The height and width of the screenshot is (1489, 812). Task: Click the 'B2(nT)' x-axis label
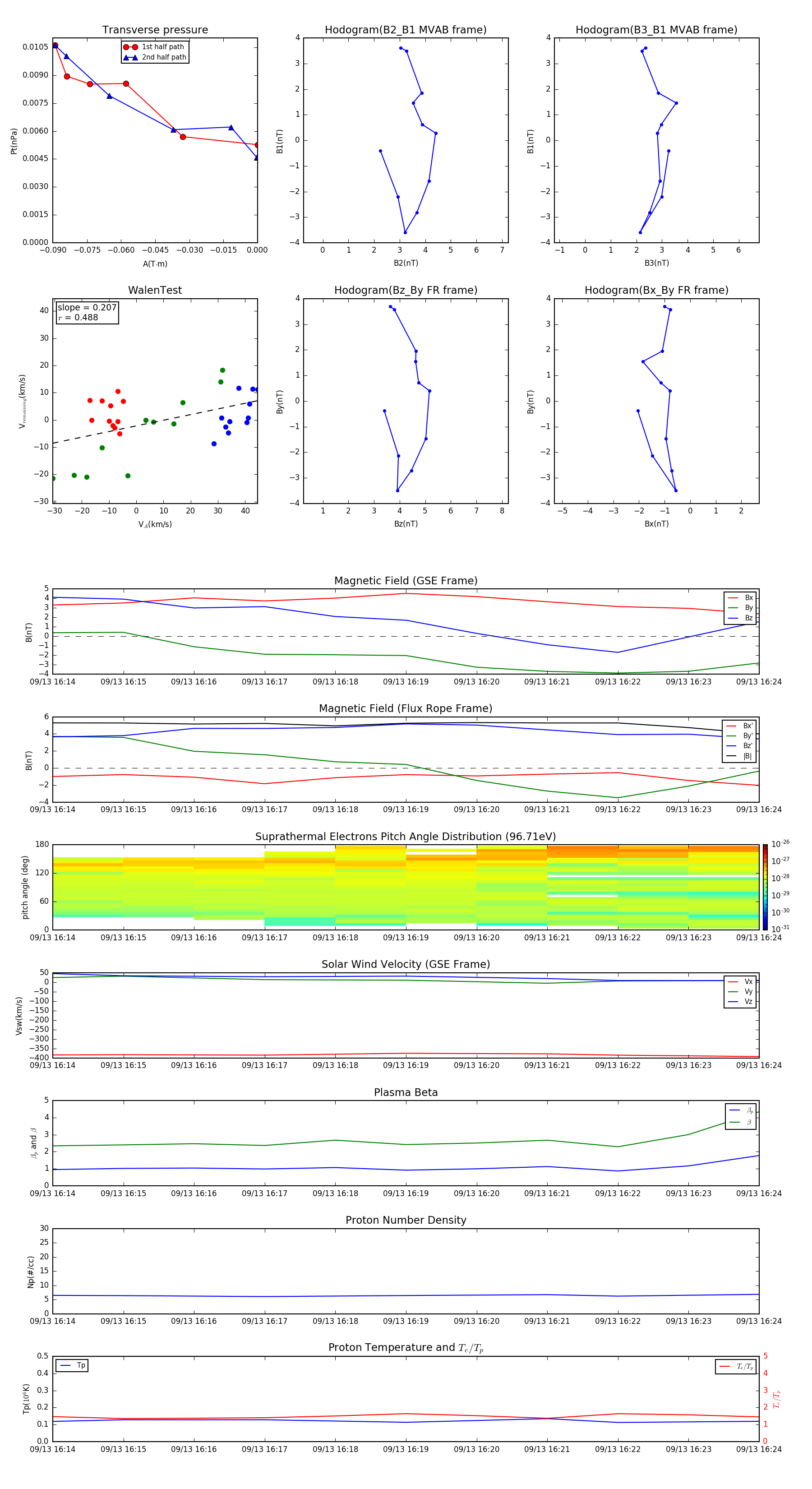point(406,263)
